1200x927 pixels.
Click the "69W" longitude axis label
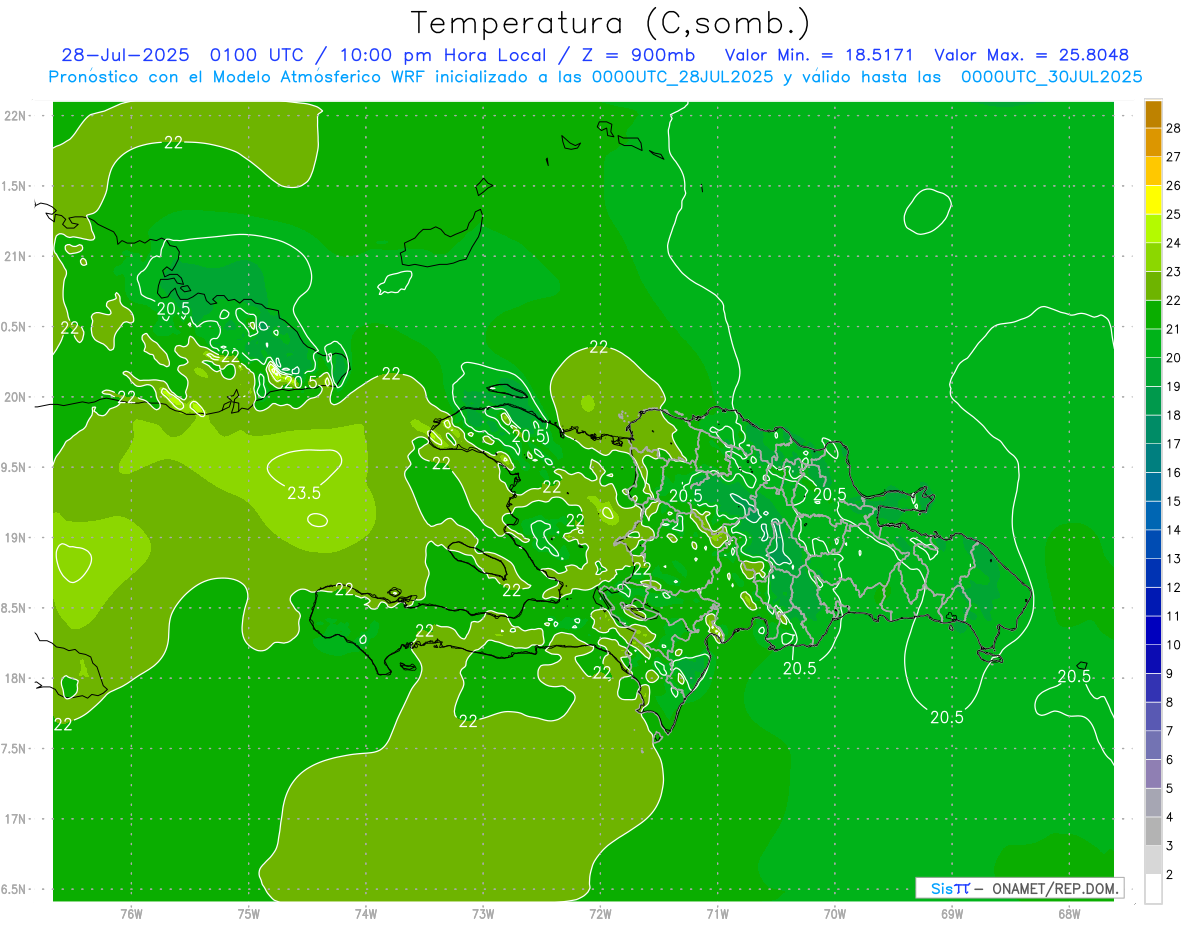tap(951, 914)
